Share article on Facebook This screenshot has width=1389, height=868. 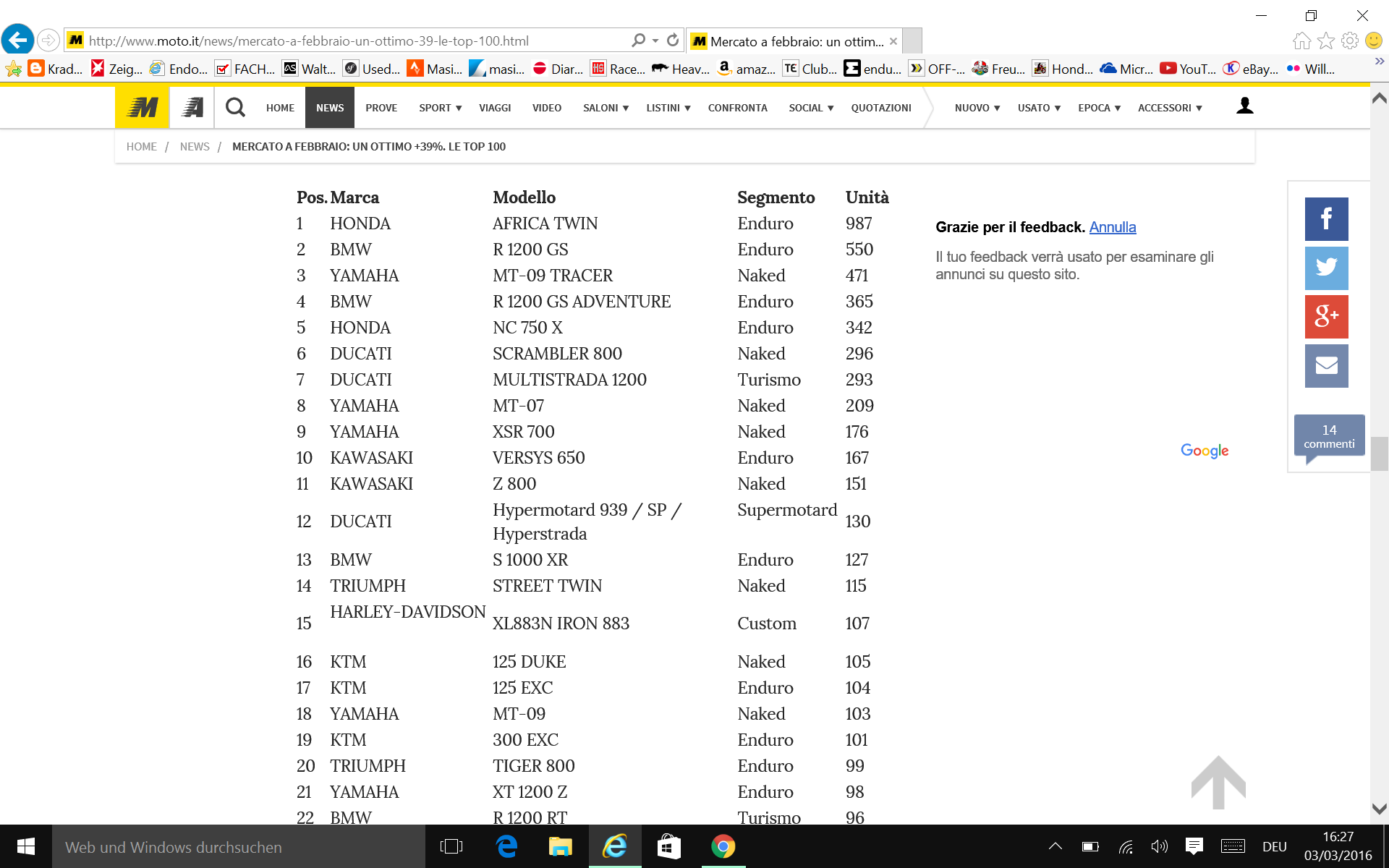1325,218
